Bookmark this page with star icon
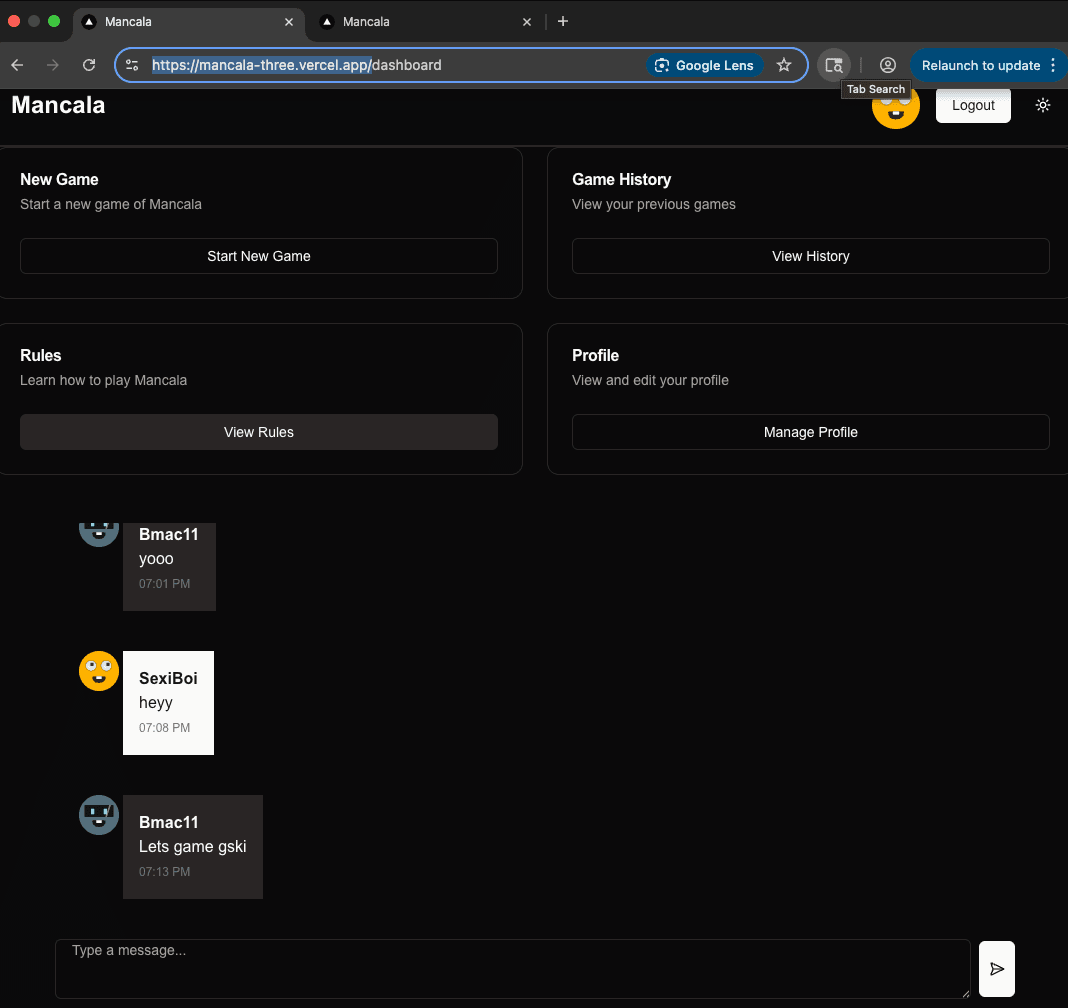1068x1008 pixels. point(784,65)
